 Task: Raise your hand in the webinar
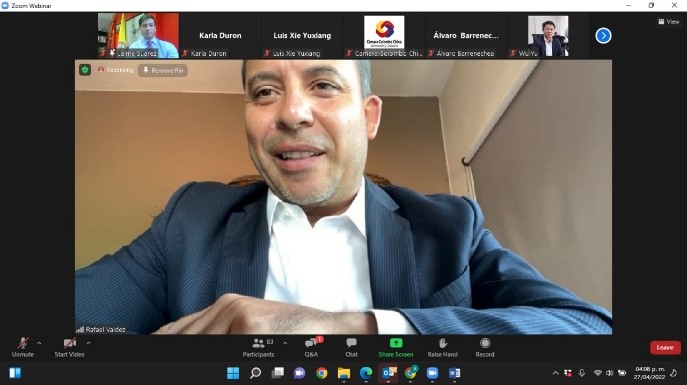click(442, 348)
